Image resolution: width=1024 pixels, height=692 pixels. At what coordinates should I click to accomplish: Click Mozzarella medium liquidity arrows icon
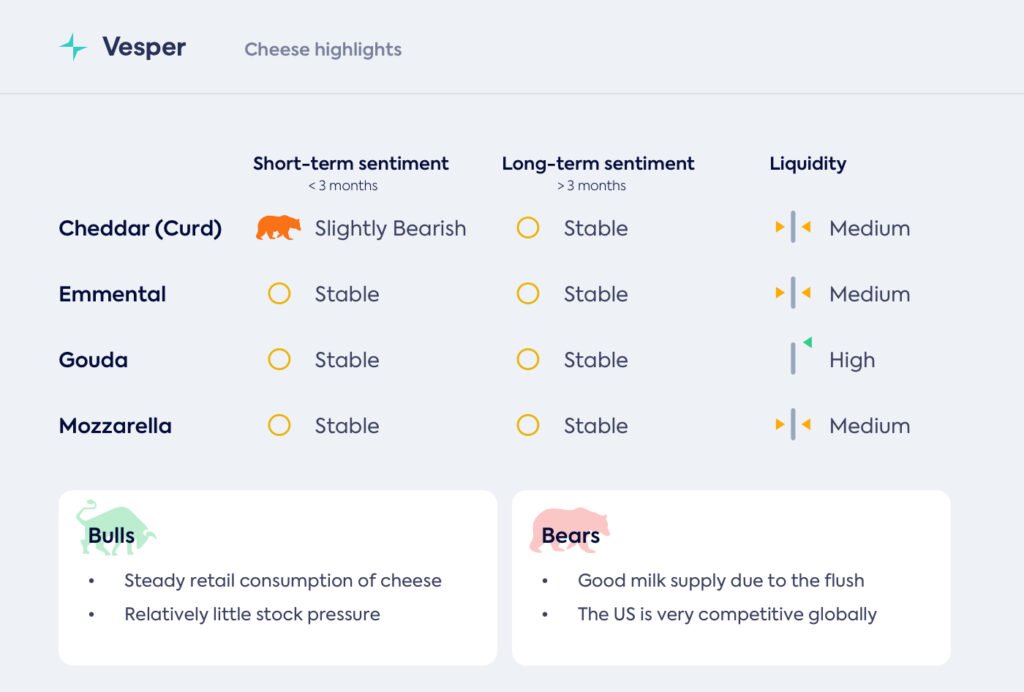pyautogui.click(x=793, y=425)
